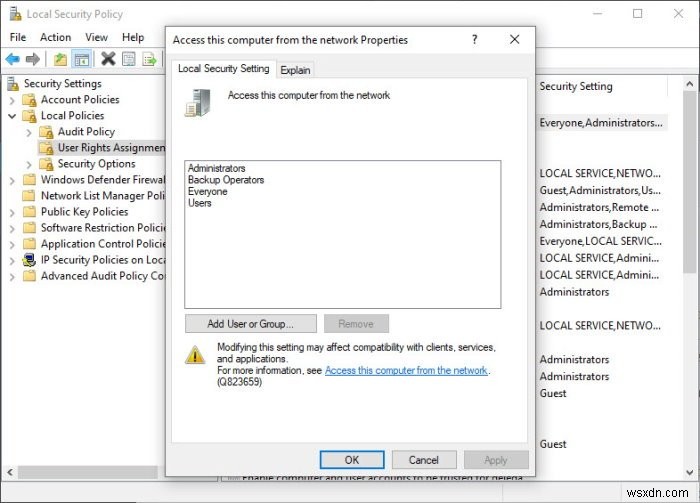Switch to the Explain tab
The height and width of the screenshot is (503, 700).
pos(295,70)
